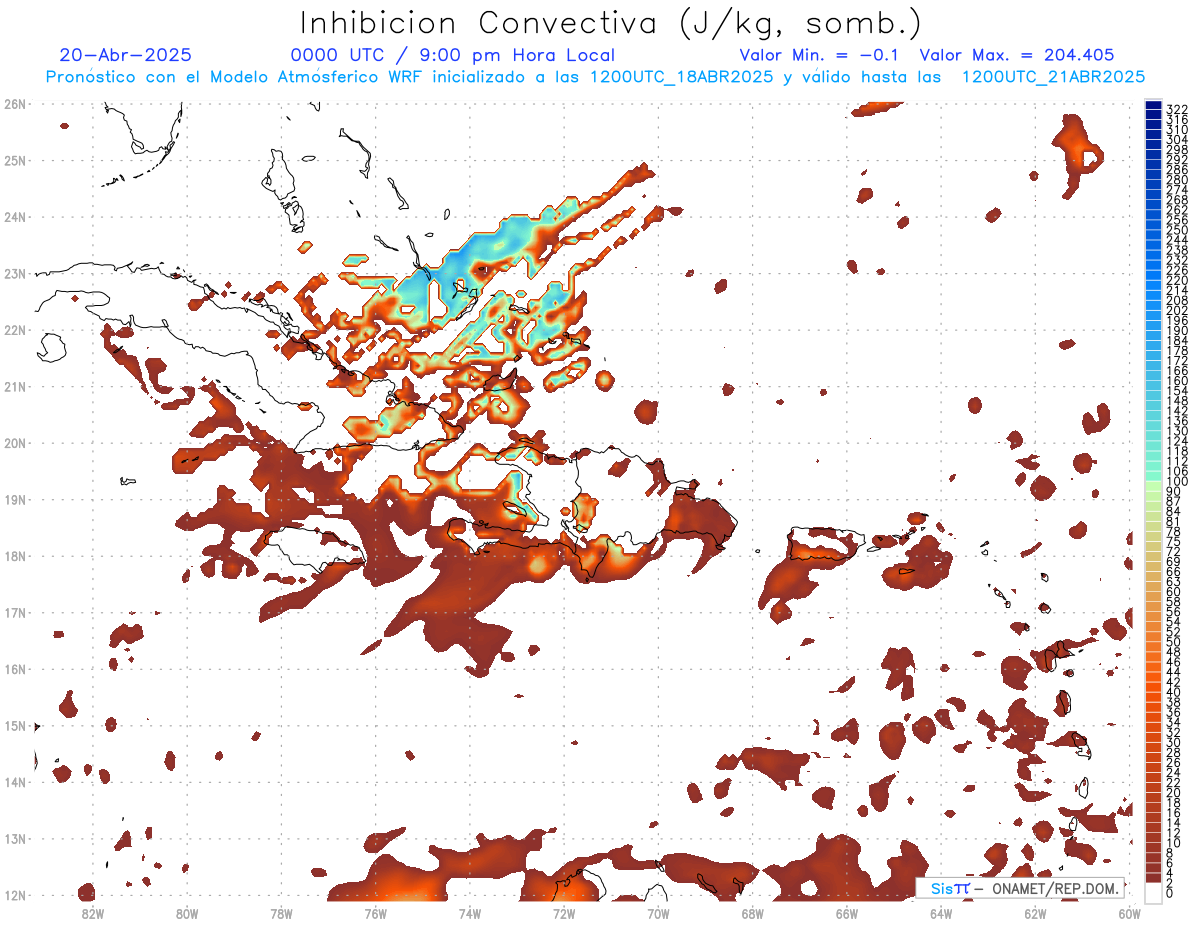The image size is (1200, 927).
Task: Click the "19N" latitude label
Action: point(14,499)
